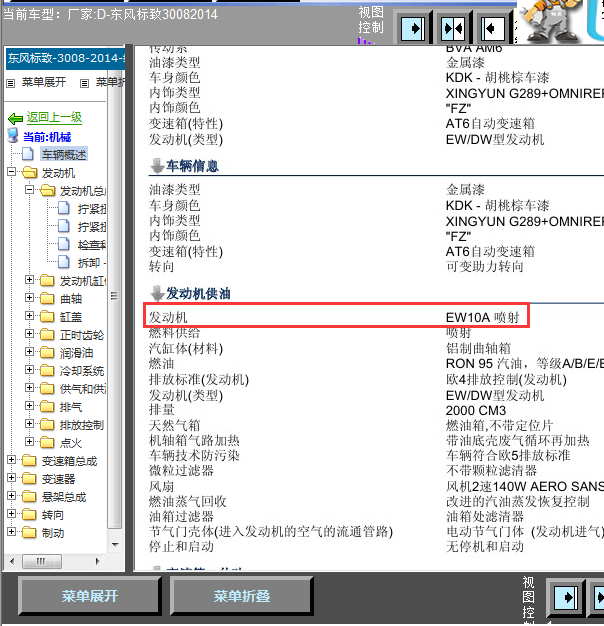Screen dimensions: 604x626
Task: Click the 变速器 folder icon
Action: (x=29, y=478)
